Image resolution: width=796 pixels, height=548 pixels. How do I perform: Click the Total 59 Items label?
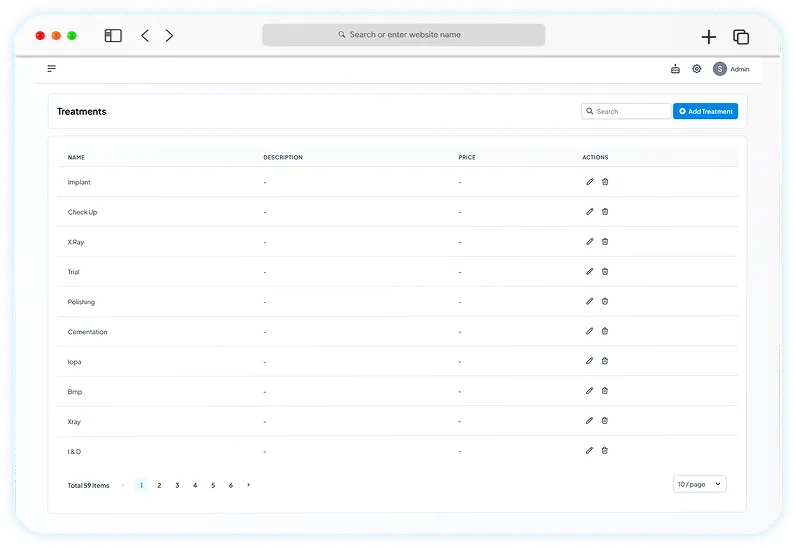click(88, 486)
